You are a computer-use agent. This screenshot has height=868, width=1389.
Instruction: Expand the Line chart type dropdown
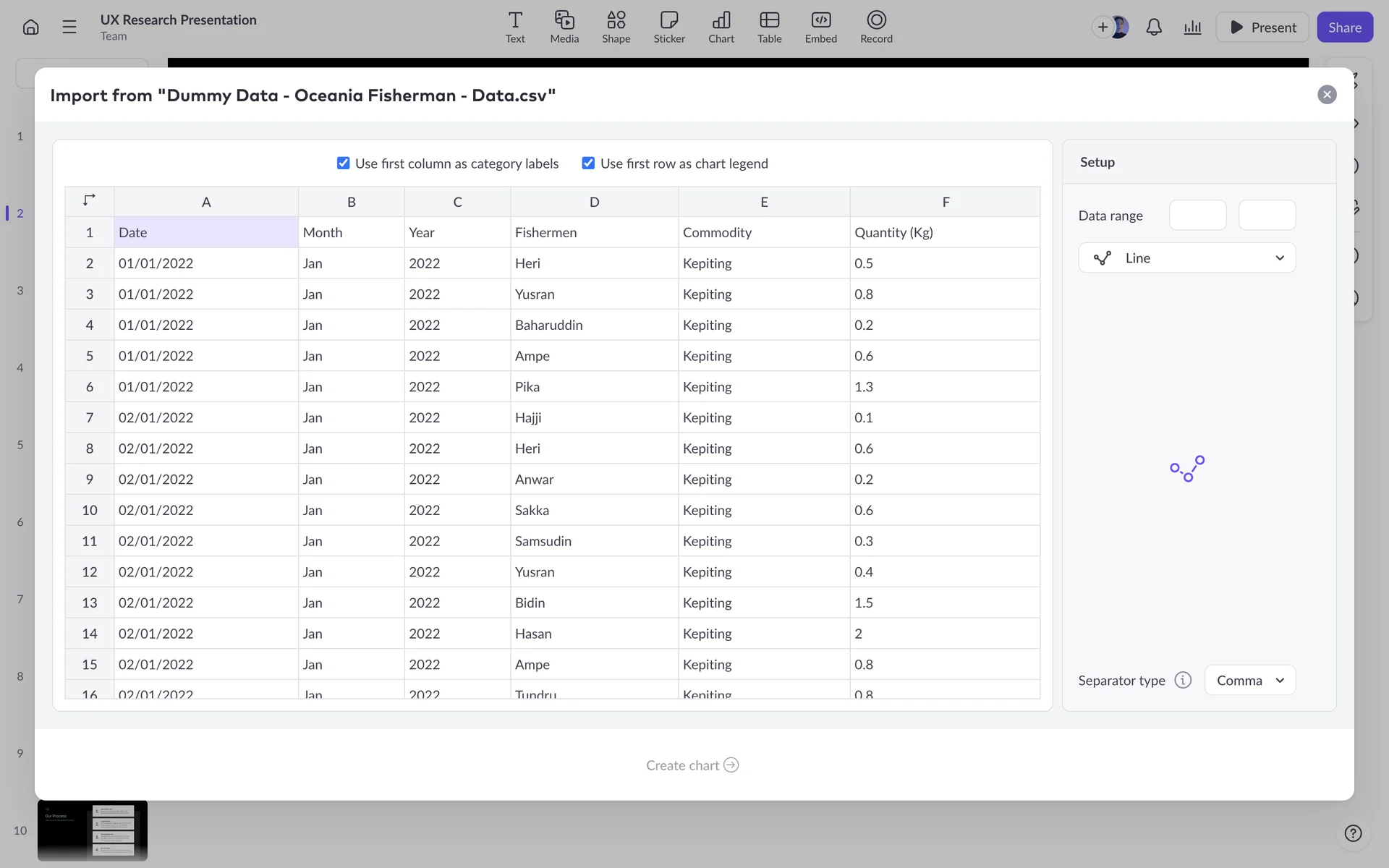[1186, 258]
